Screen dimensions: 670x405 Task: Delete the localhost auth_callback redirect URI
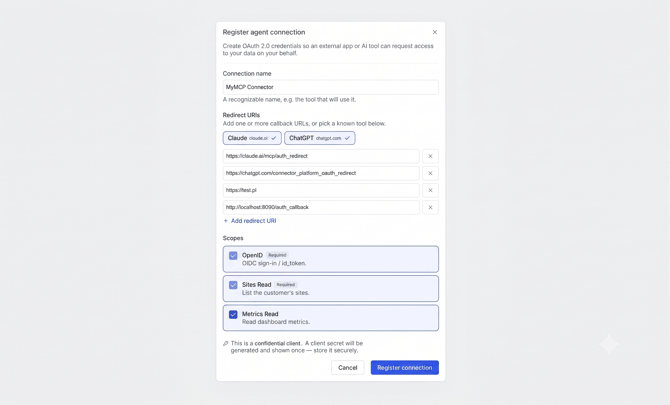coord(430,208)
